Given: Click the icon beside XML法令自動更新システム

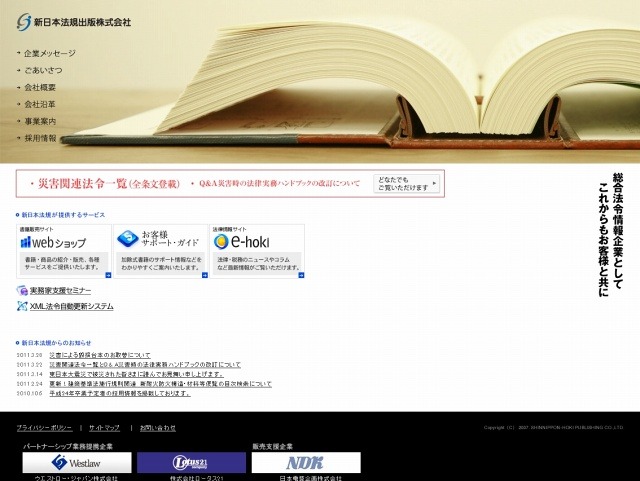Looking at the screenshot, I should 22,306.
